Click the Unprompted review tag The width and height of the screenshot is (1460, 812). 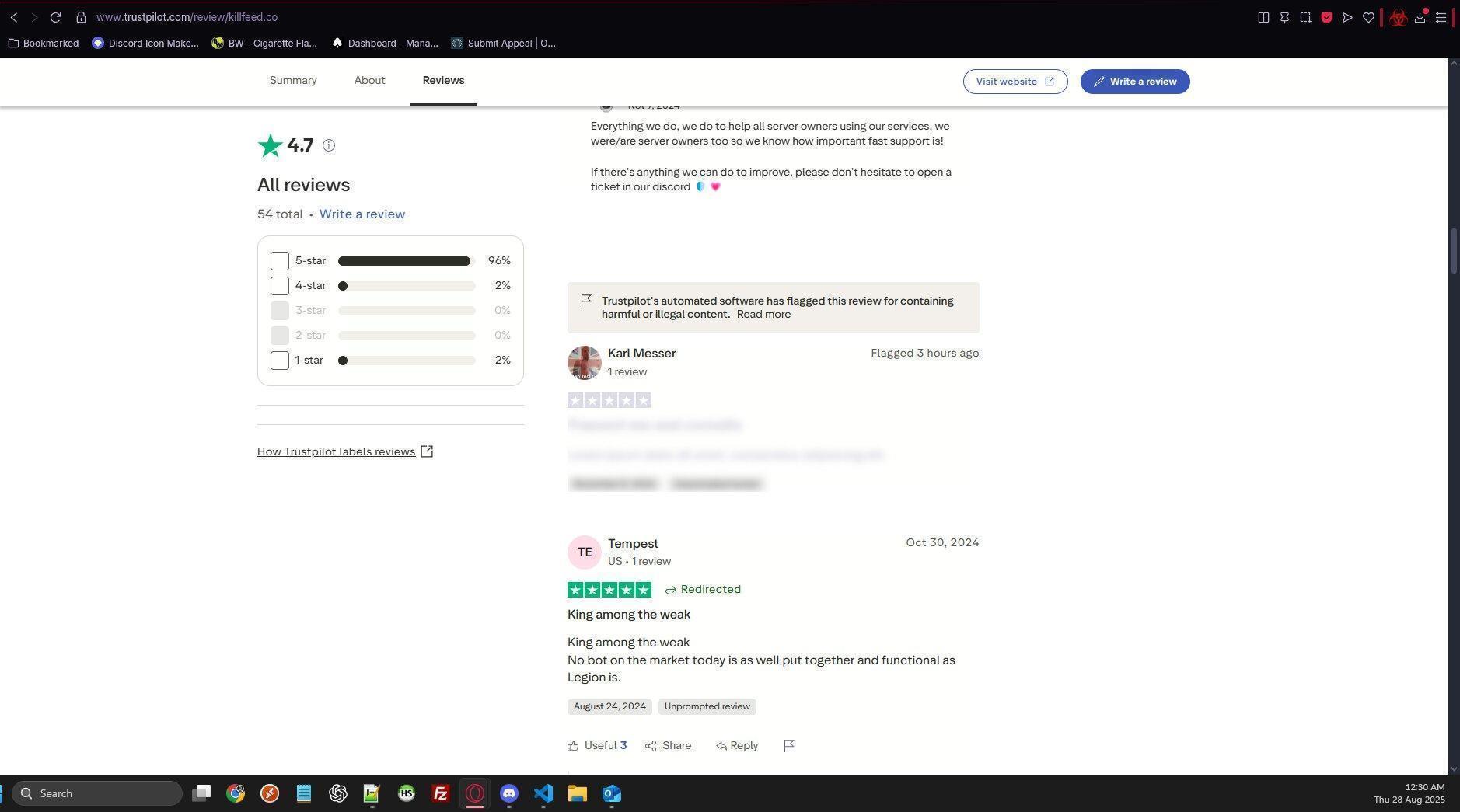coord(707,707)
